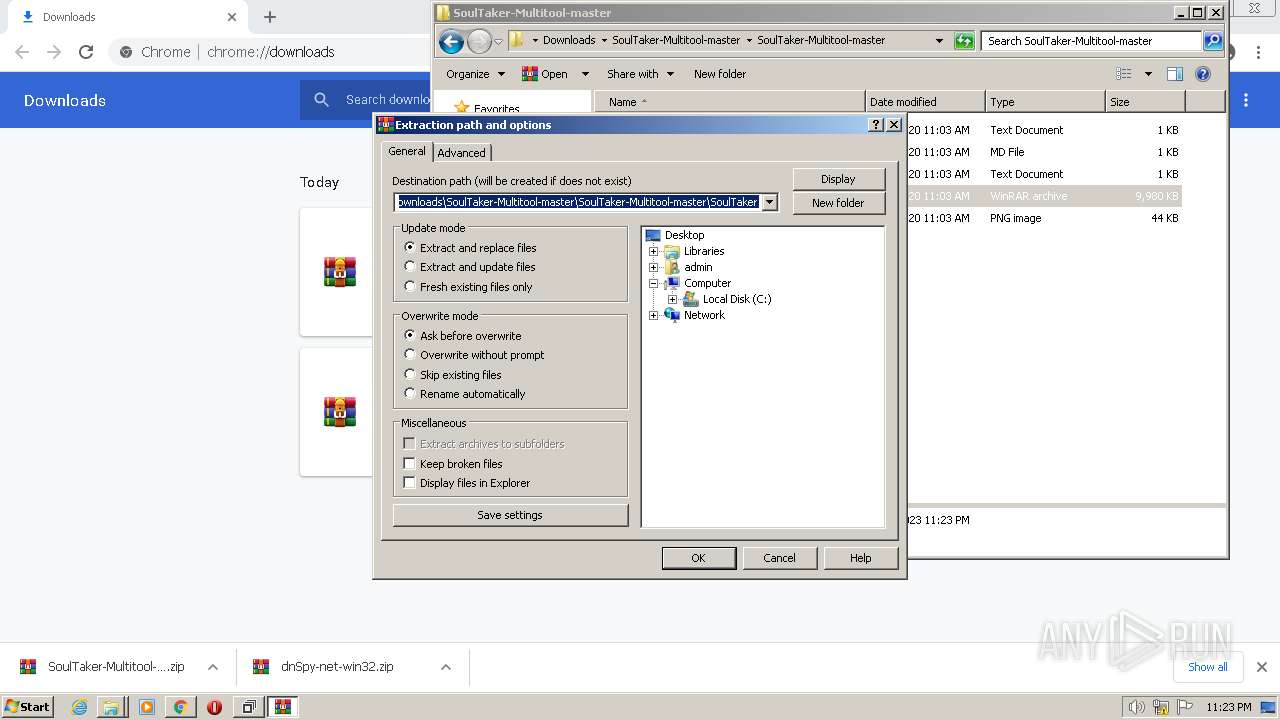
Task: Enable Keep broken files checkbox
Action: [x=409, y=464]
